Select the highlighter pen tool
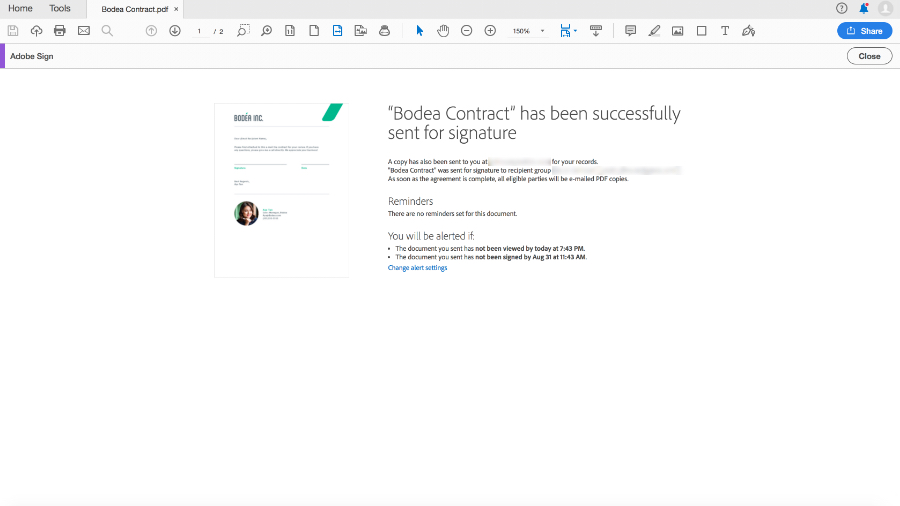The image size is (900, 506). point(654,31)
